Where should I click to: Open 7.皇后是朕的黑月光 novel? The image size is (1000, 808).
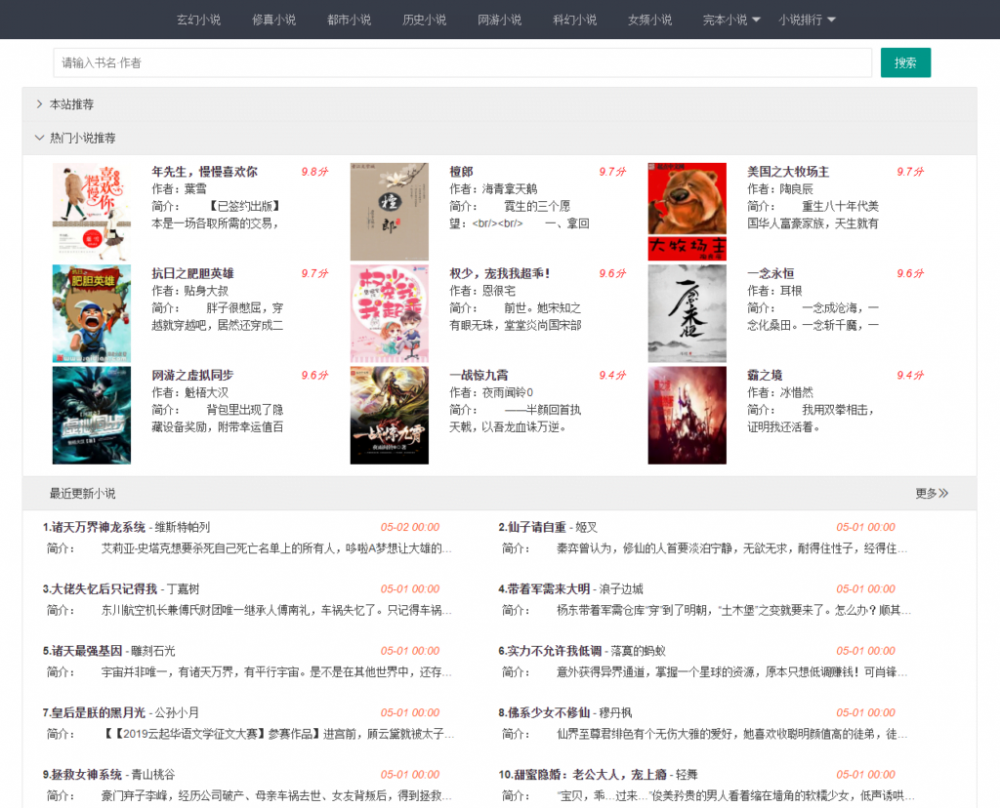94,712
